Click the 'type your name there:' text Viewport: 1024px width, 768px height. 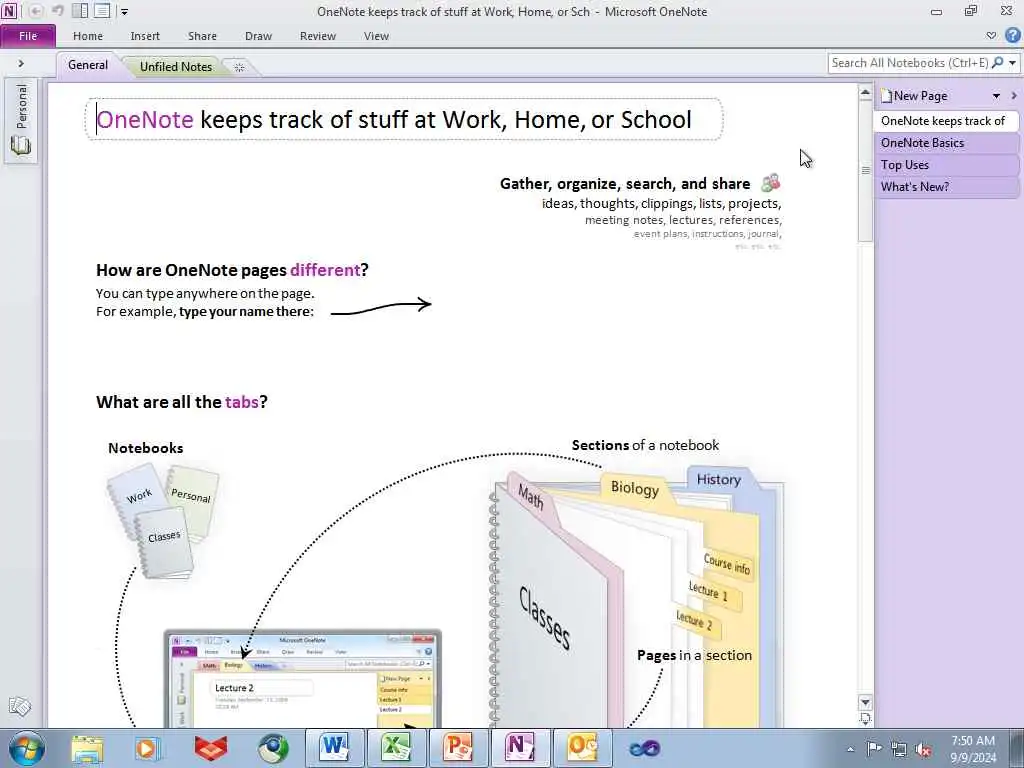tap(246, 312)
